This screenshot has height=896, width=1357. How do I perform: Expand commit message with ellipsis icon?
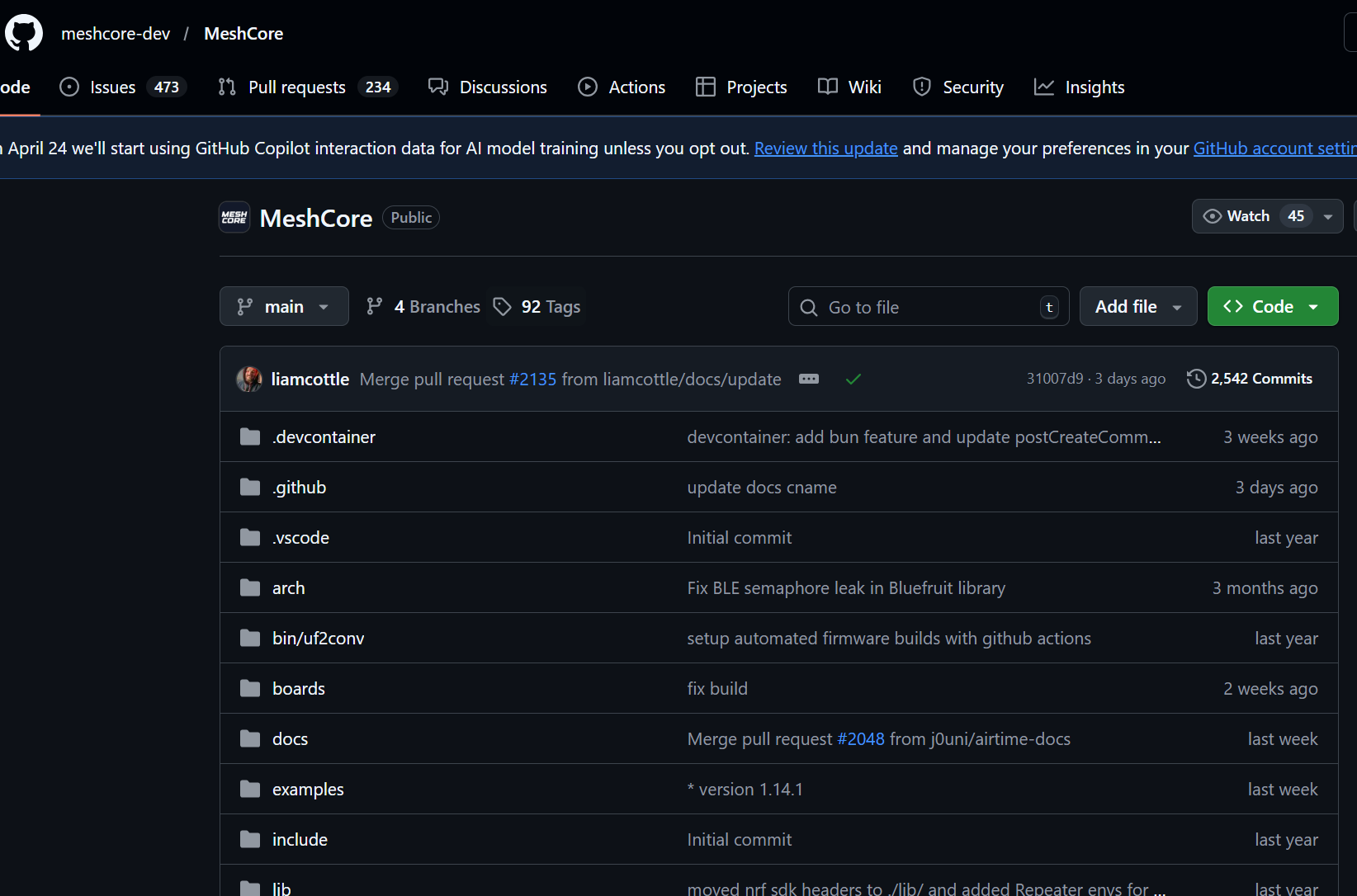coord(809,379)
